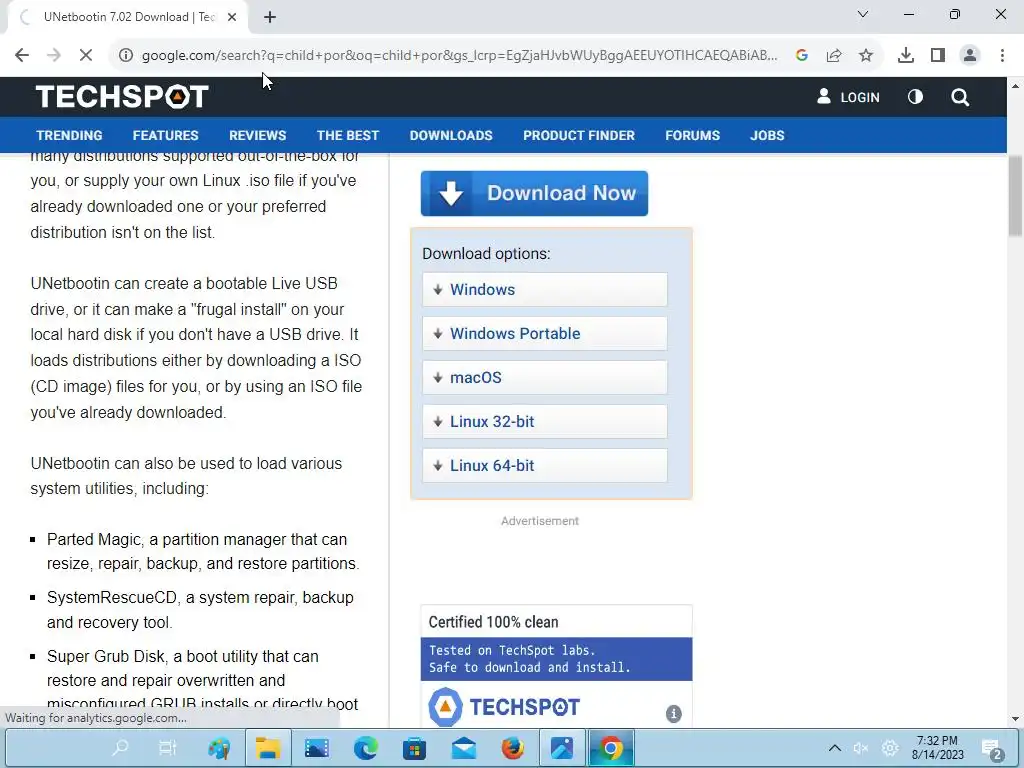Screen dimensions: 1024x768
Task: Expand the system tray hidden icons
Action: pyautogui.click(x=835, y=748)
